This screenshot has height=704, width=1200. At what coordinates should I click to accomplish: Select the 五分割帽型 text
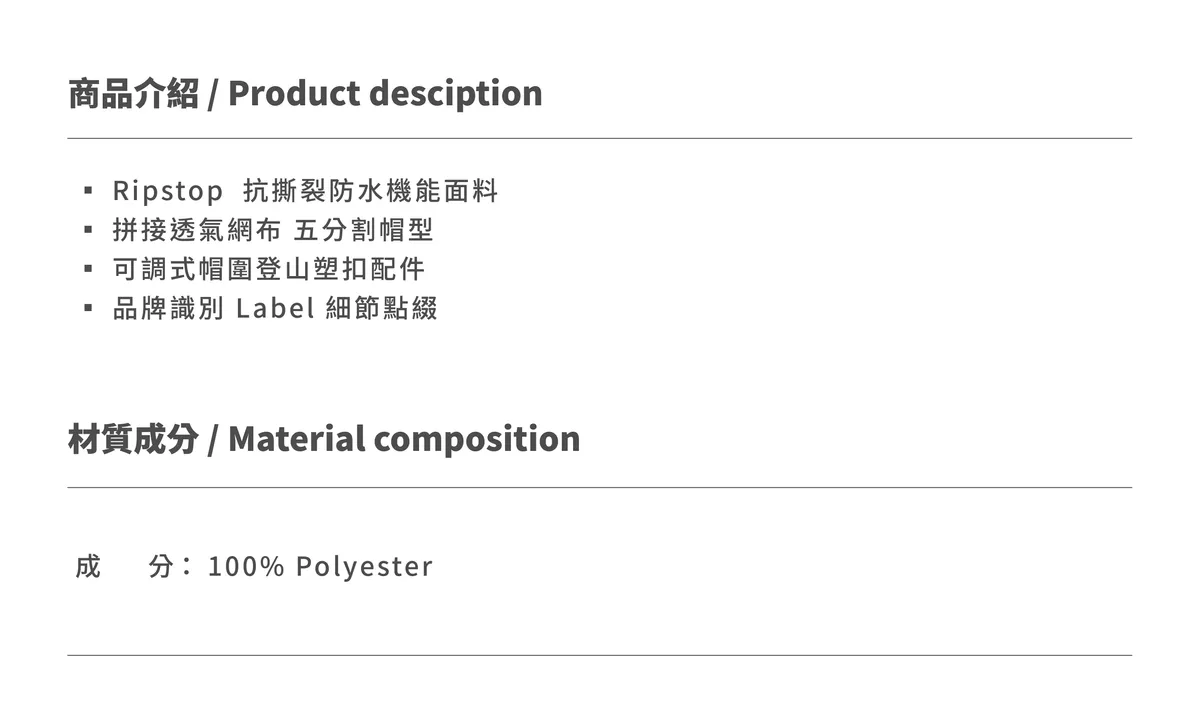364,230
